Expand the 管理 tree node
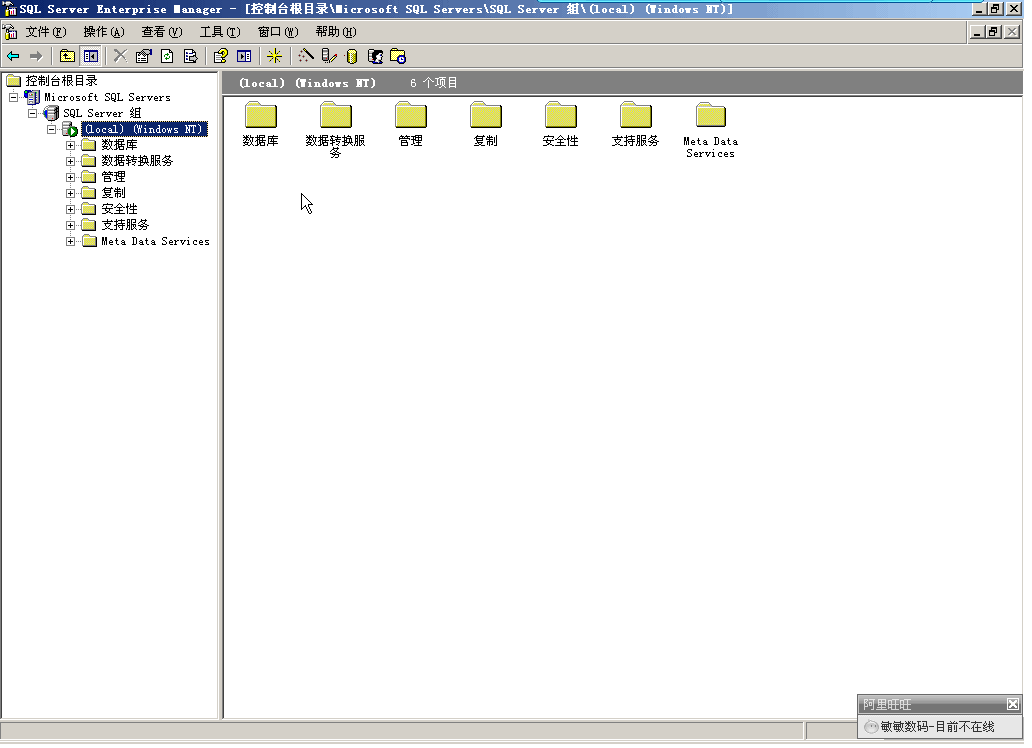The width and height of the screenshot is (1032, 748). (70, 177)
